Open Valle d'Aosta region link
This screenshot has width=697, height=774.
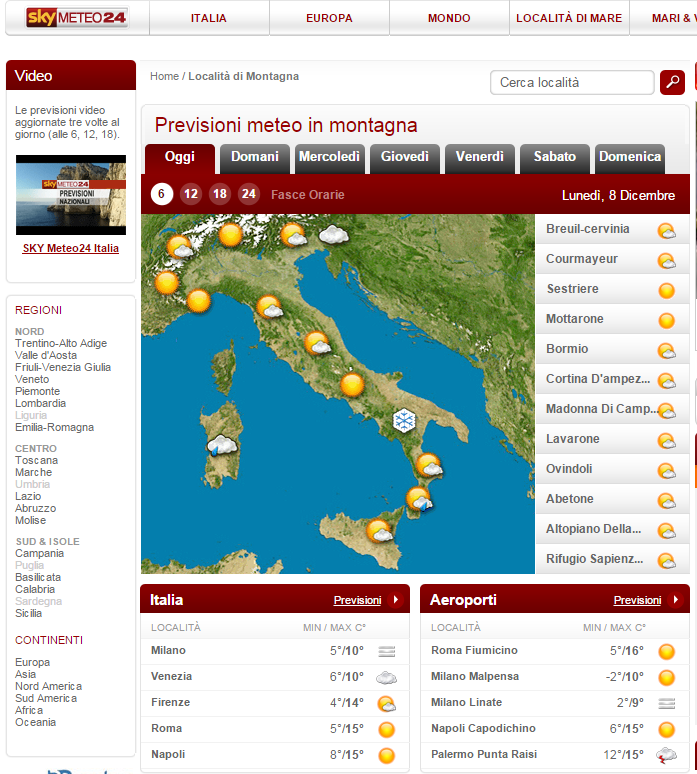click(46, 355)
